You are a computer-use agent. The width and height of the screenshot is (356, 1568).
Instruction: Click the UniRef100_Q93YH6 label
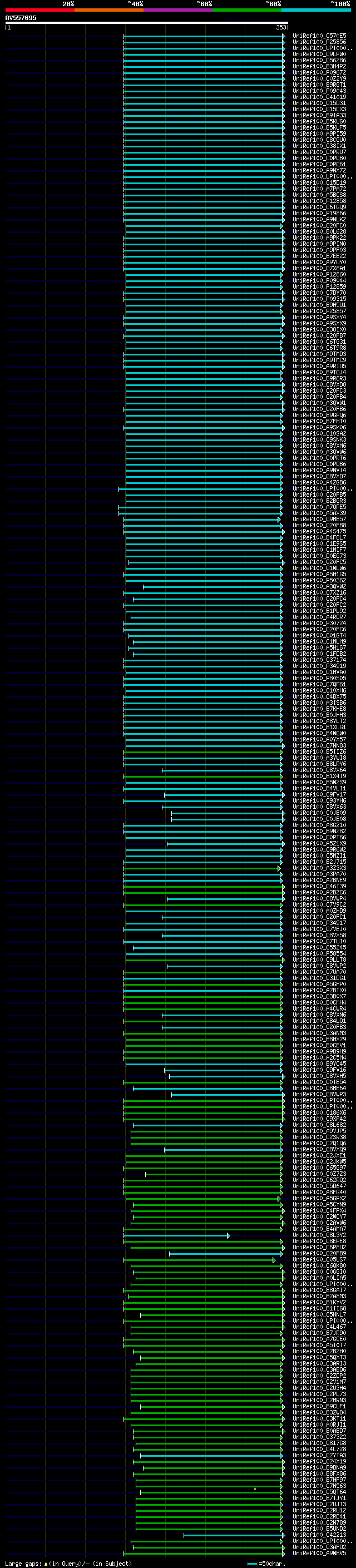(x=319, y=800)
